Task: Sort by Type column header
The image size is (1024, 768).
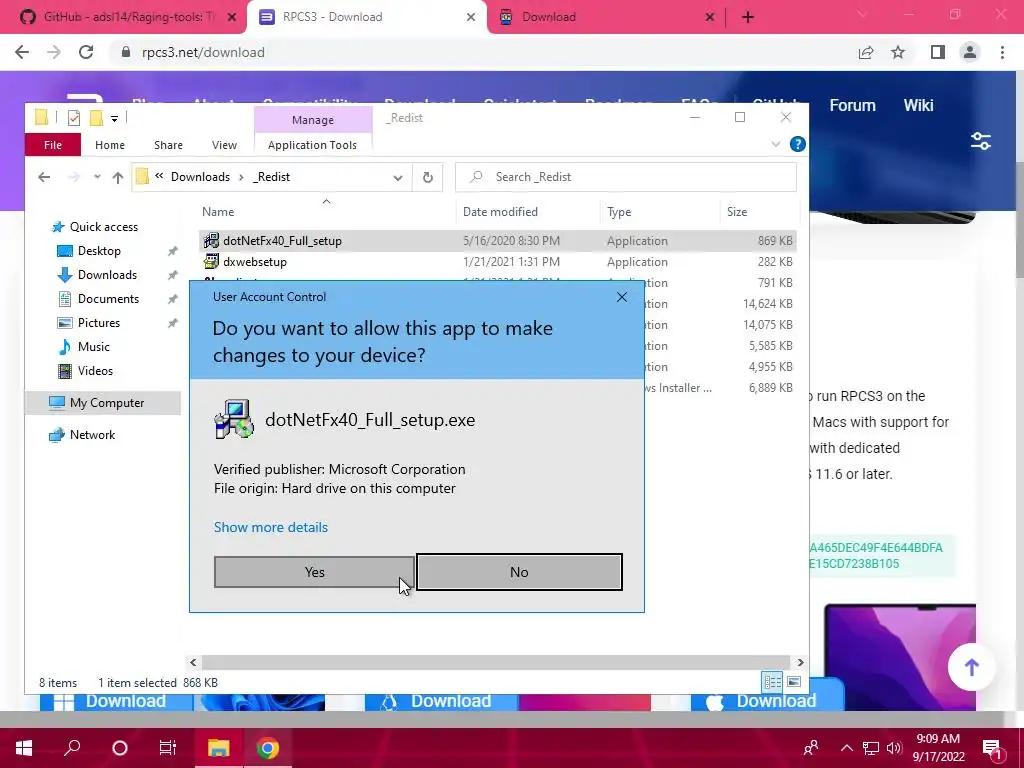Action: pyautogui.click(x=619, y=212)
